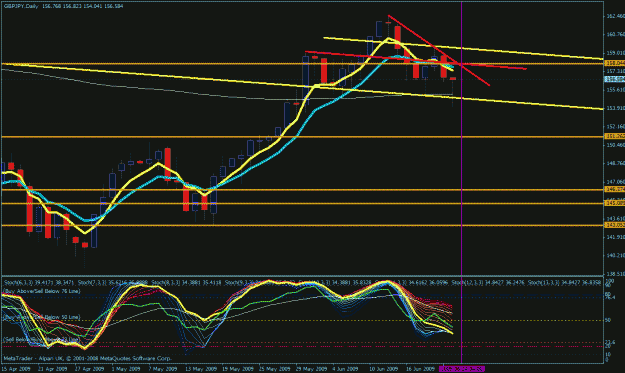Click the 140.210 price scale label
Viewport: 625px width, 373px height.
coord(615,255)
